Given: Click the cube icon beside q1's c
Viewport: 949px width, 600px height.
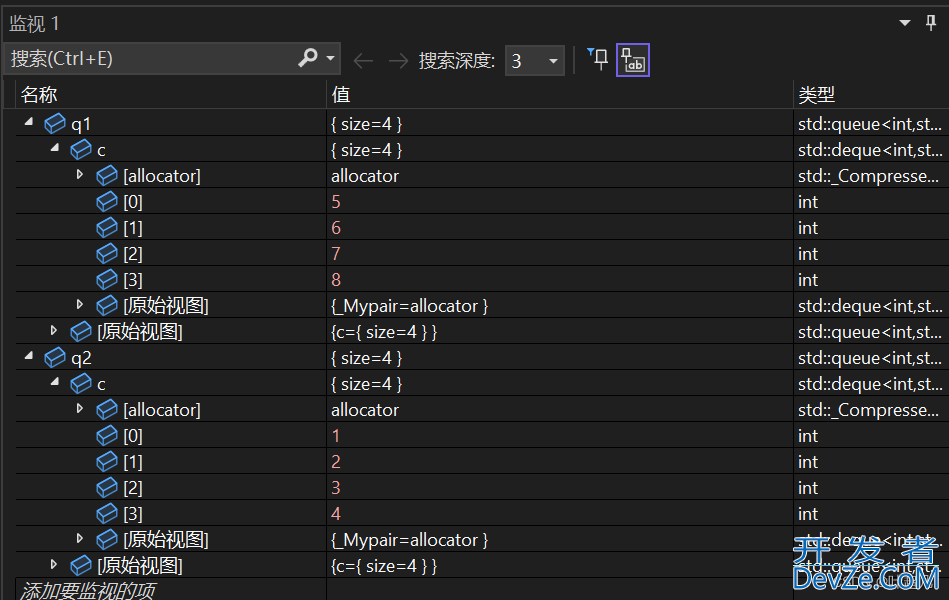Looking at the screenshot, I should point(81,150).
